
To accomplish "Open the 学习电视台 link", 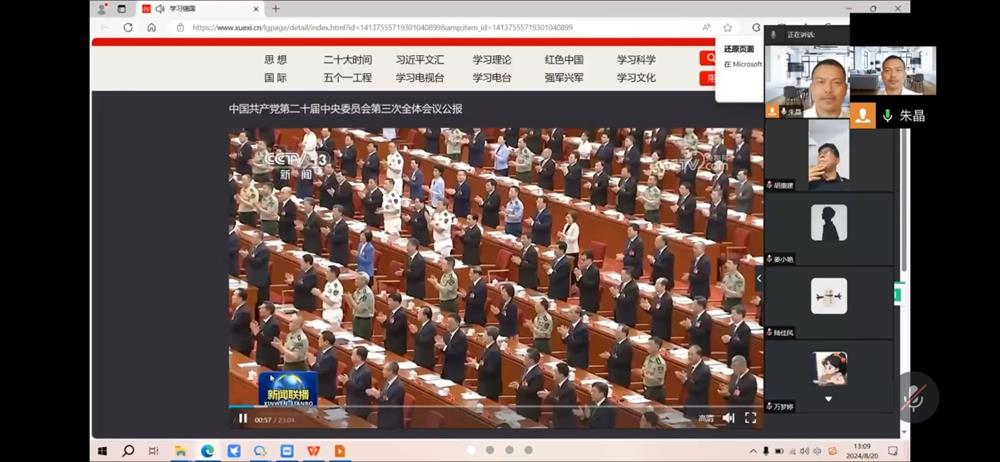I will 420,78.
